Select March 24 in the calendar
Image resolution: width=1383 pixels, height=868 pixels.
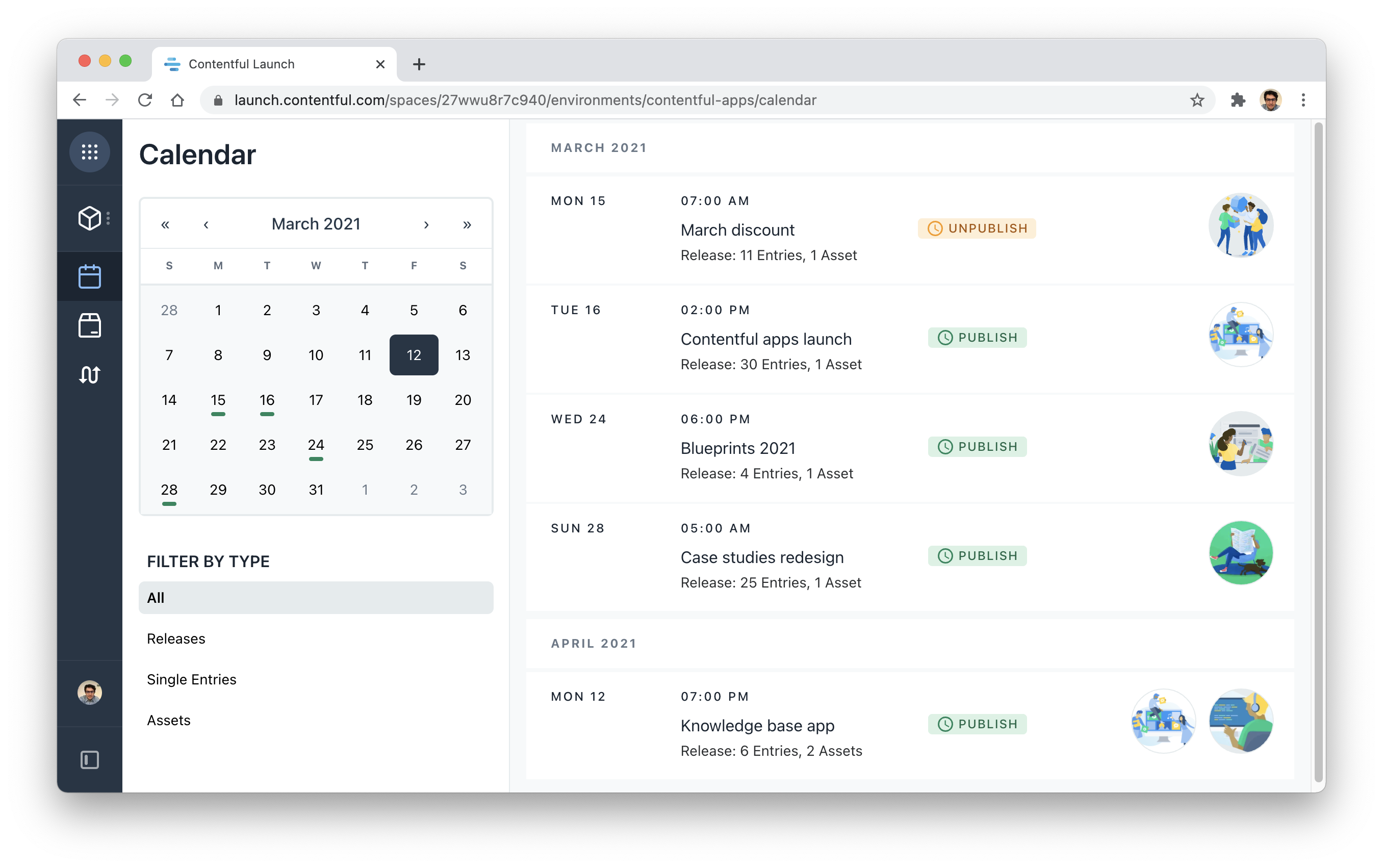click(x=316, y=445)
